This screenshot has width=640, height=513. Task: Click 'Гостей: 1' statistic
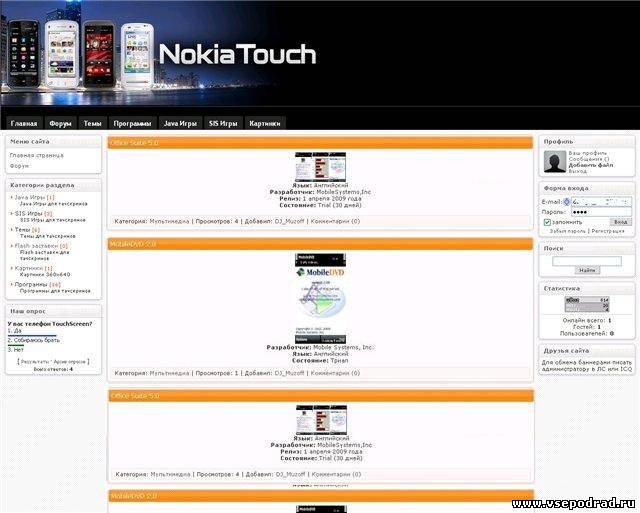pos(587,327)
